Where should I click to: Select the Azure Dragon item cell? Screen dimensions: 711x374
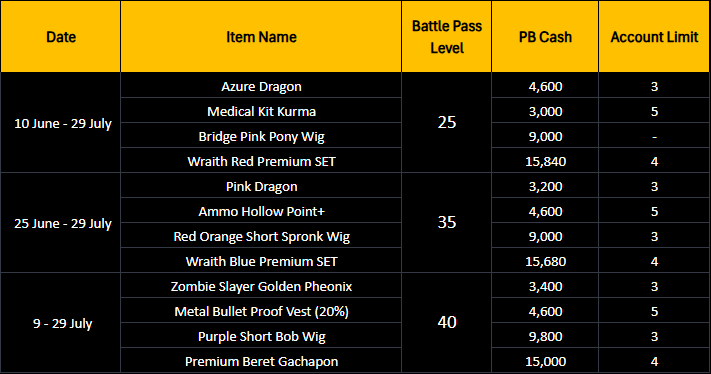point(261,86)
